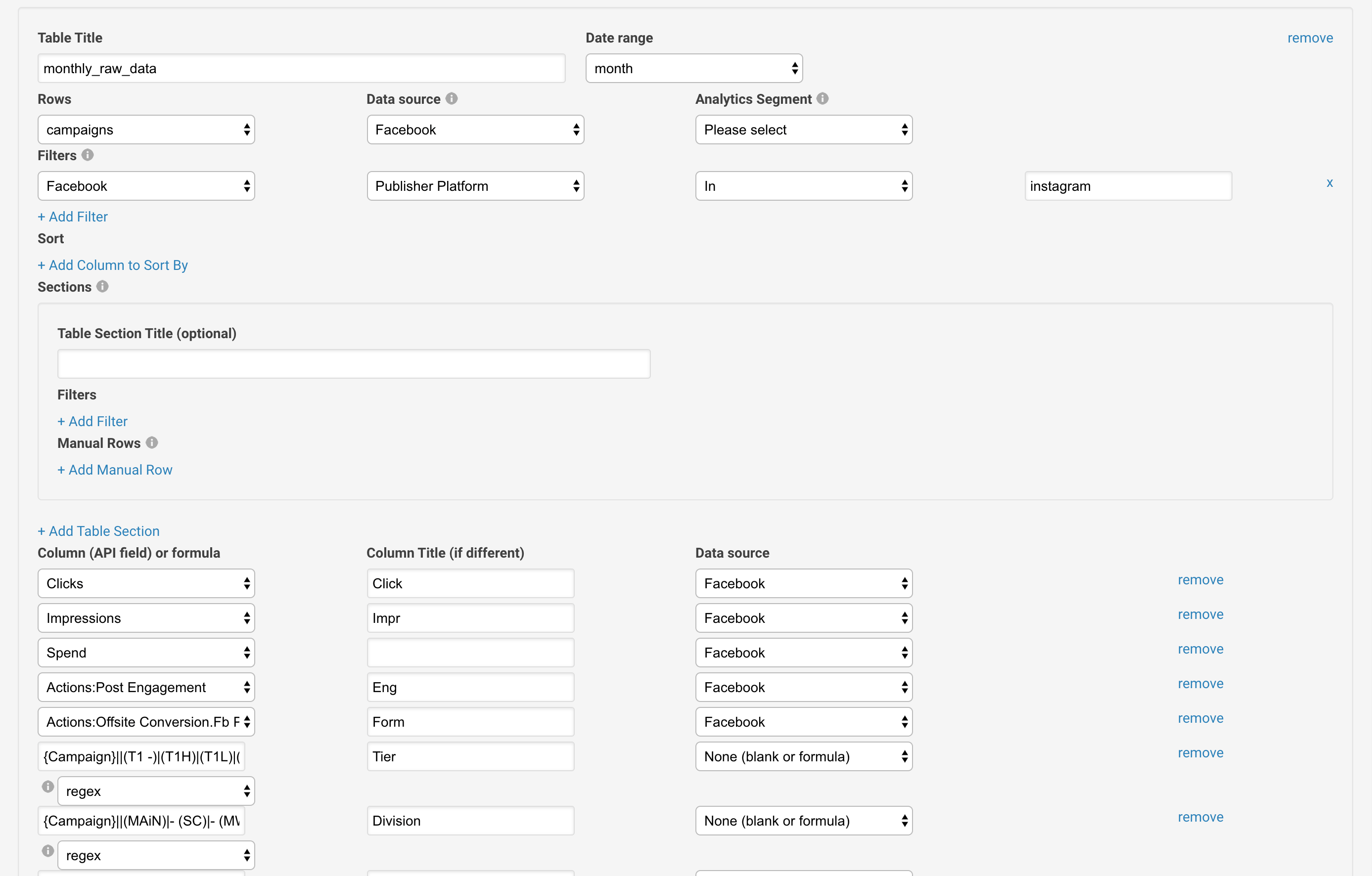Click info icon beside second regex dropdown

click(x=48, y=851)
